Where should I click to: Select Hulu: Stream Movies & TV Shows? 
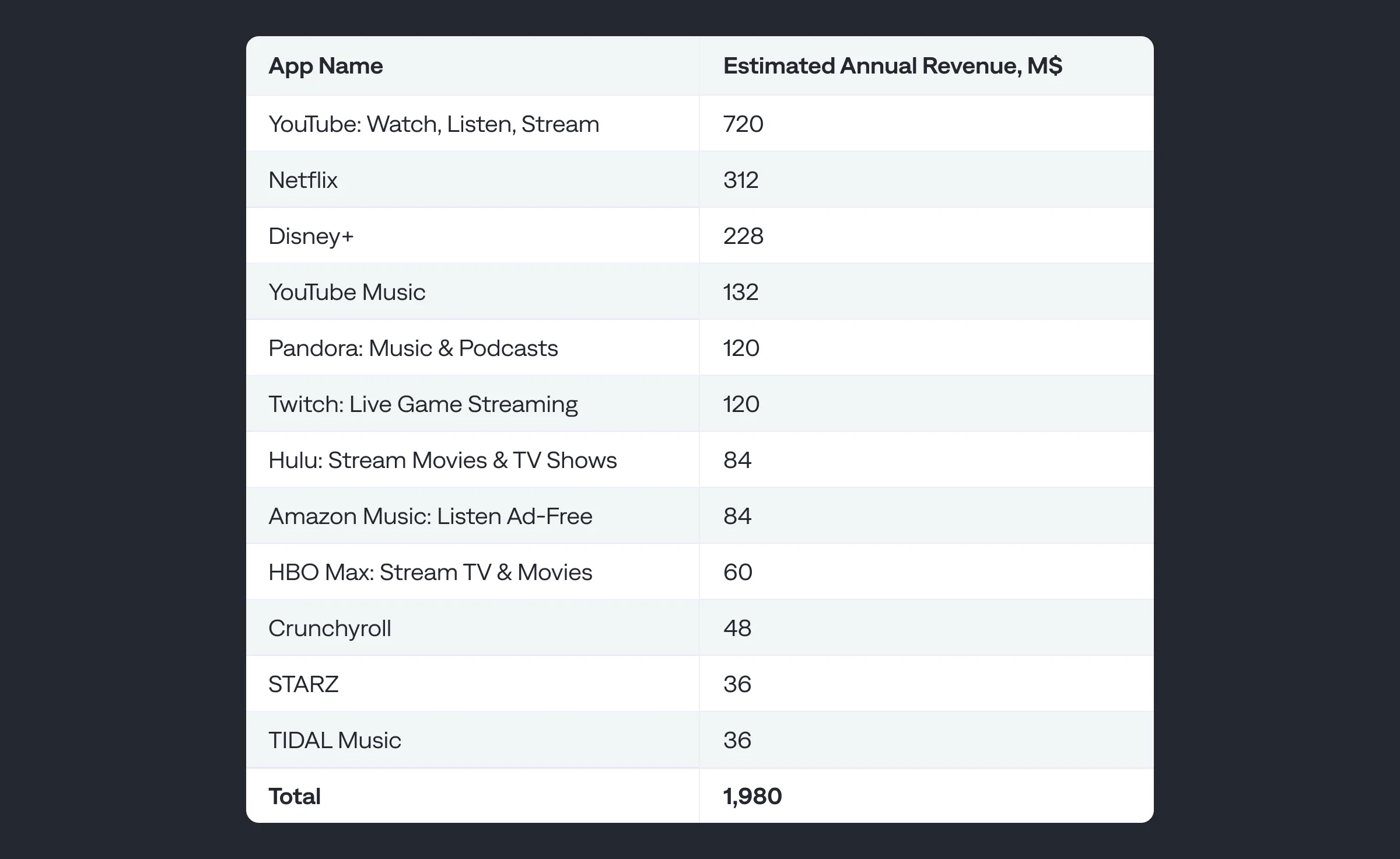tap(443, 459)
